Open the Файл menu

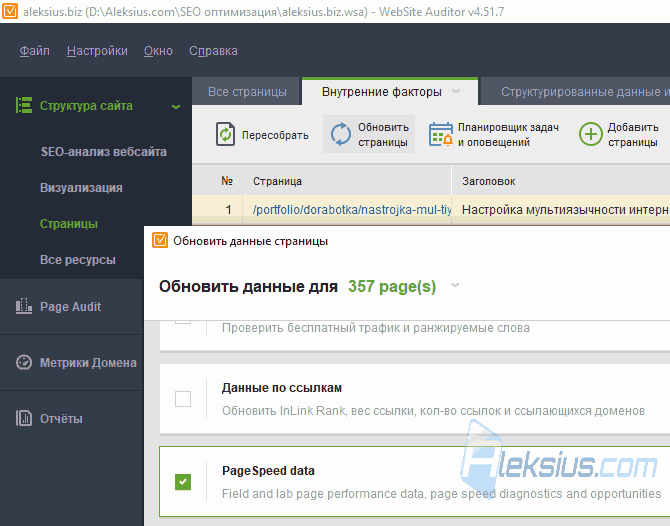[35, 51]
